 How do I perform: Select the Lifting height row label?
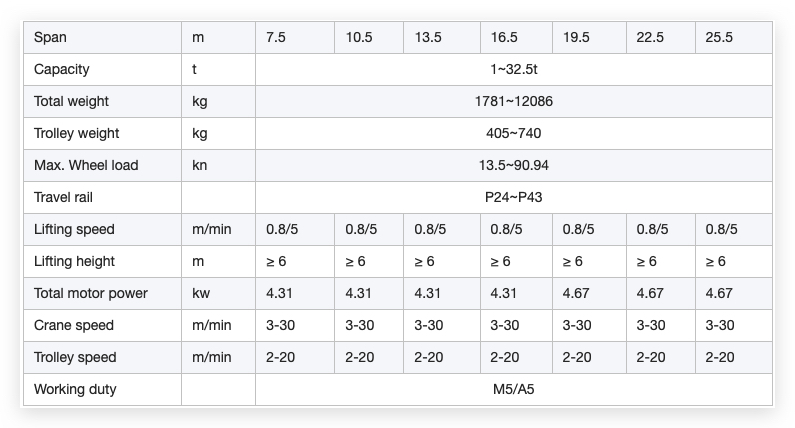click(74, 261)
